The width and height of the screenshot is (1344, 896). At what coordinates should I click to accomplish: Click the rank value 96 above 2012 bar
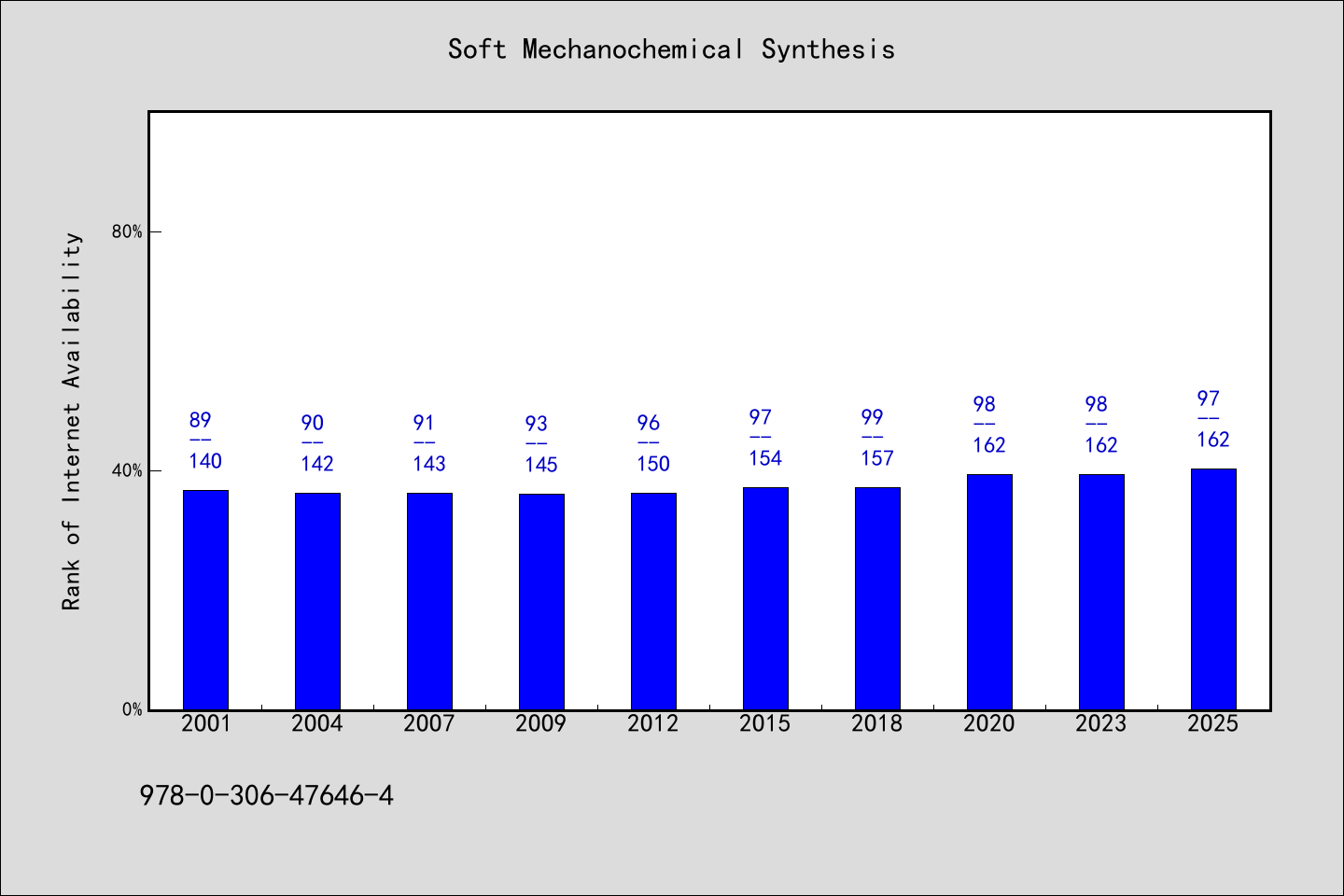[649, 423]
